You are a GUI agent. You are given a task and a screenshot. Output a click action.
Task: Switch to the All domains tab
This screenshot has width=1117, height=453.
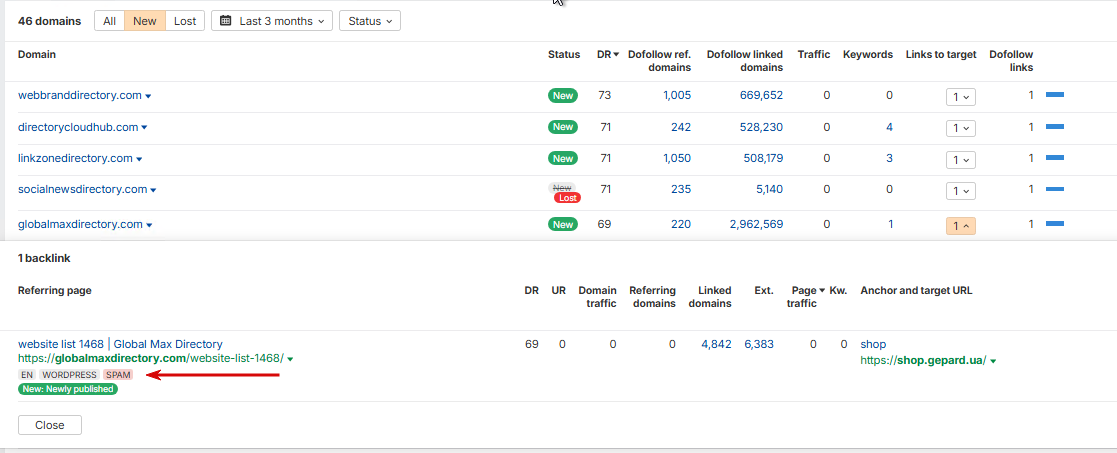coord(110,21)
